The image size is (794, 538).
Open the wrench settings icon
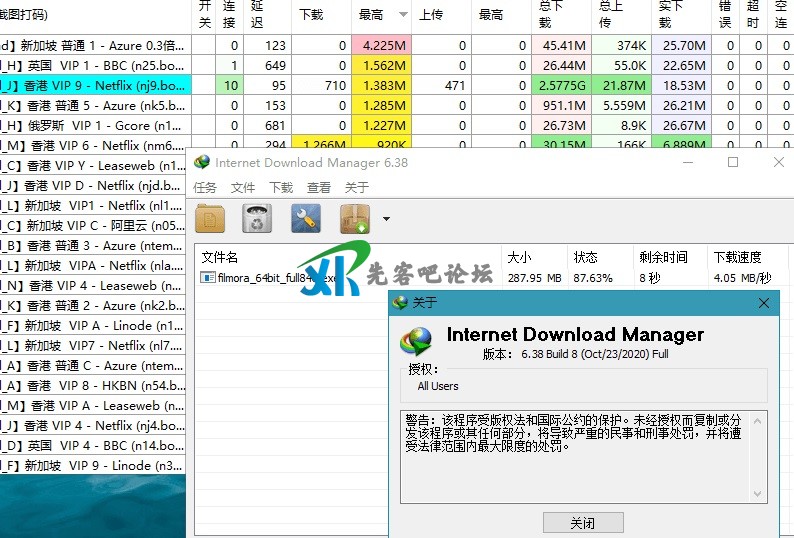(x=305, y=218)
